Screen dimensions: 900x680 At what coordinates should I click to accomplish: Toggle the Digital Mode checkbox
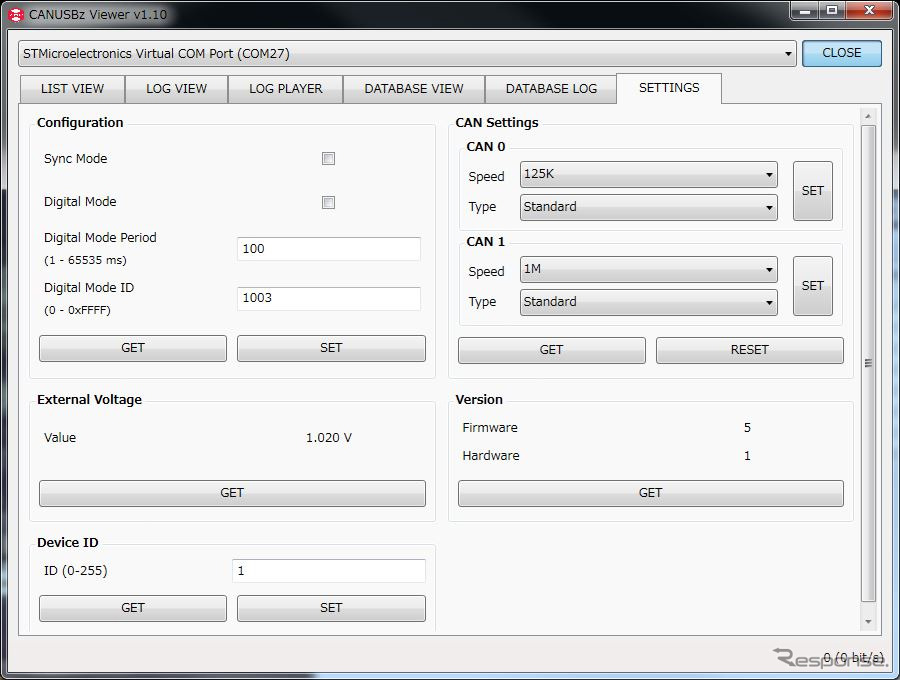pyautogui.click(x=328, y=202)
